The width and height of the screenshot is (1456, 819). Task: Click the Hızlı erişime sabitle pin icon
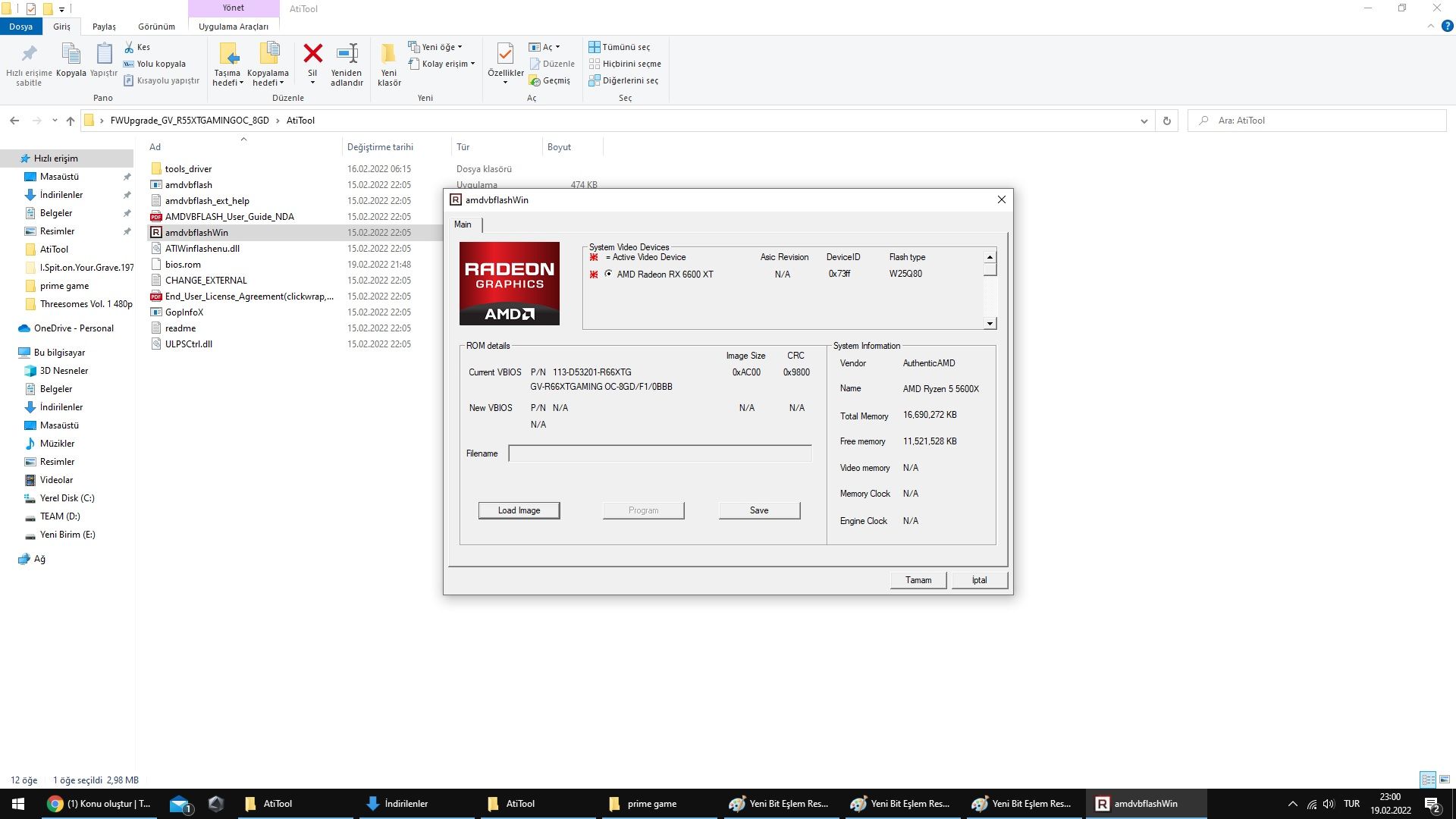pyautogui.click(x=29, y=54)
